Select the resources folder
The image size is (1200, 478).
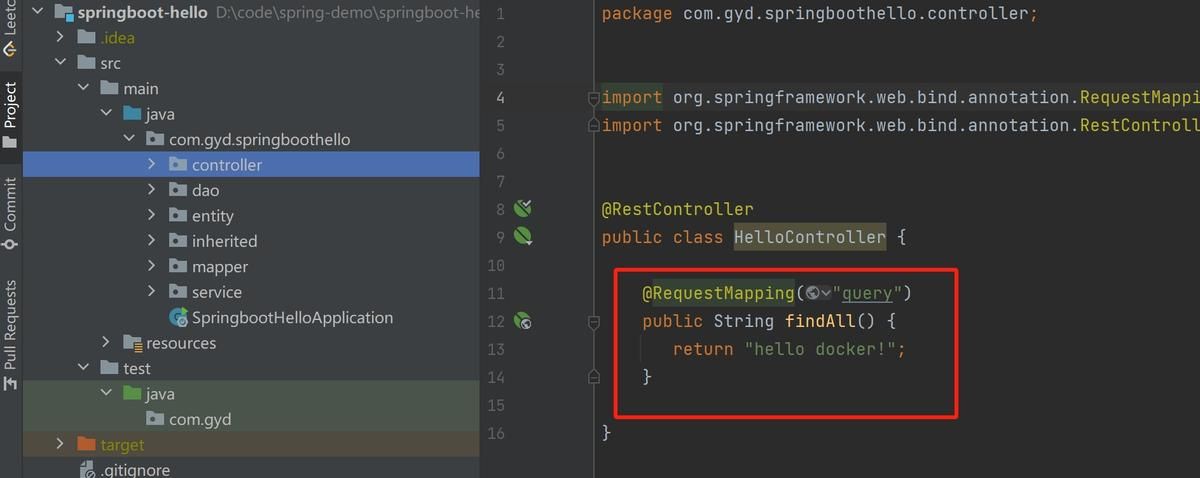pos(180,343)
